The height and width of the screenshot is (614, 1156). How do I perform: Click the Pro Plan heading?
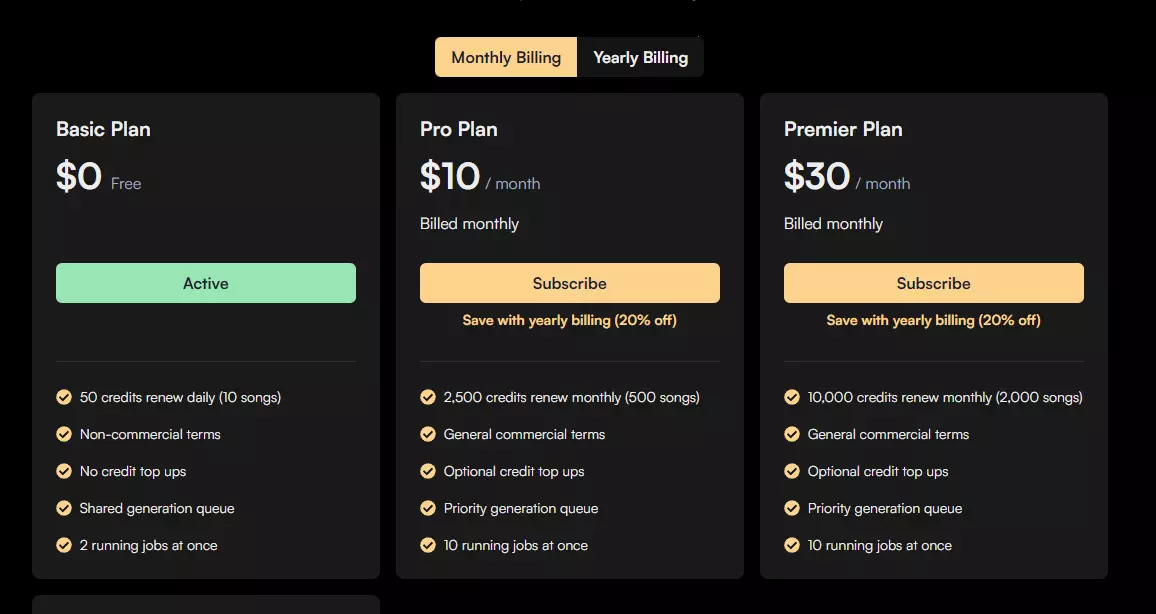point(459,129)
